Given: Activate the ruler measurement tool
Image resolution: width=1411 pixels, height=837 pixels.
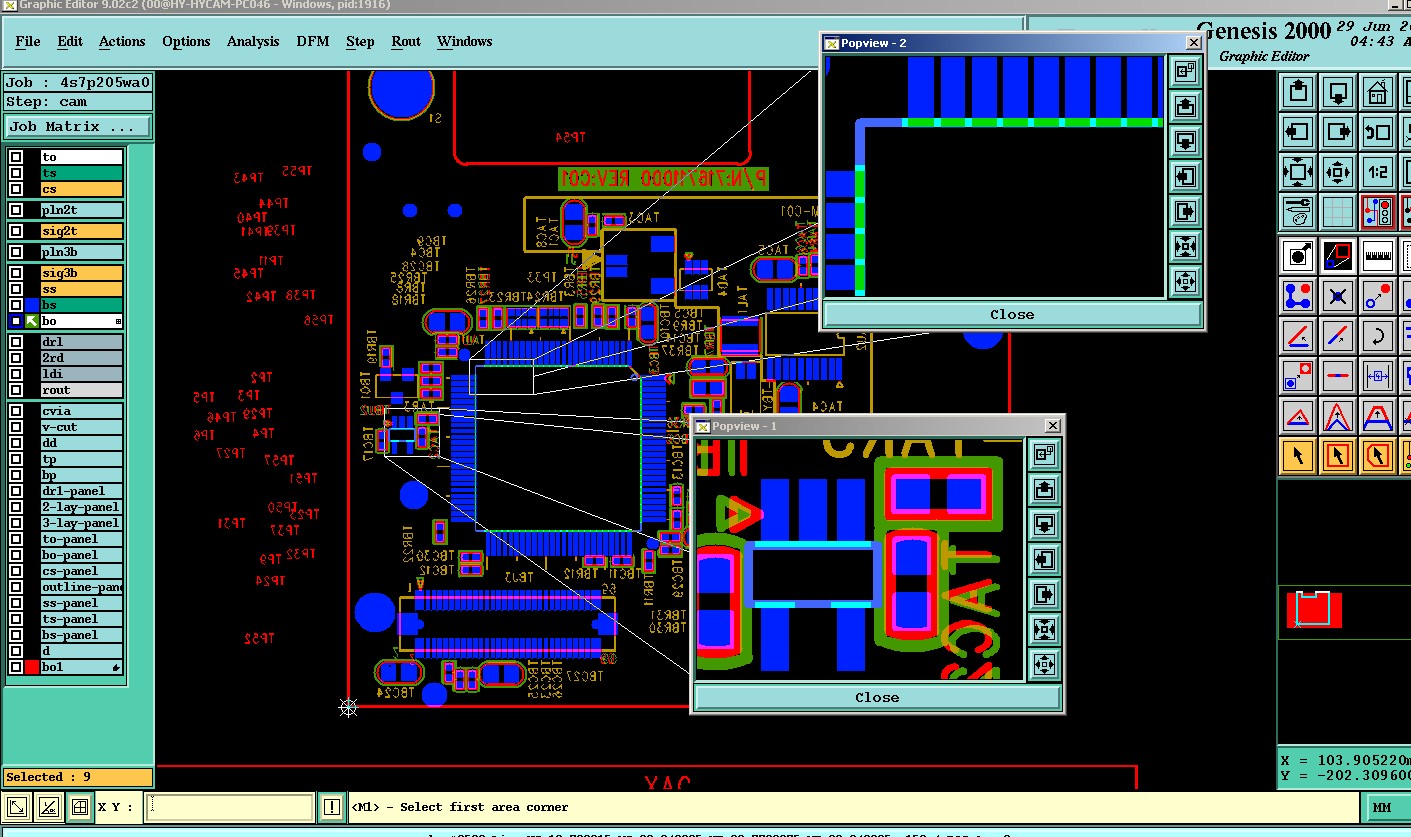Looking at the screenshot, I should coord(1378,255).
